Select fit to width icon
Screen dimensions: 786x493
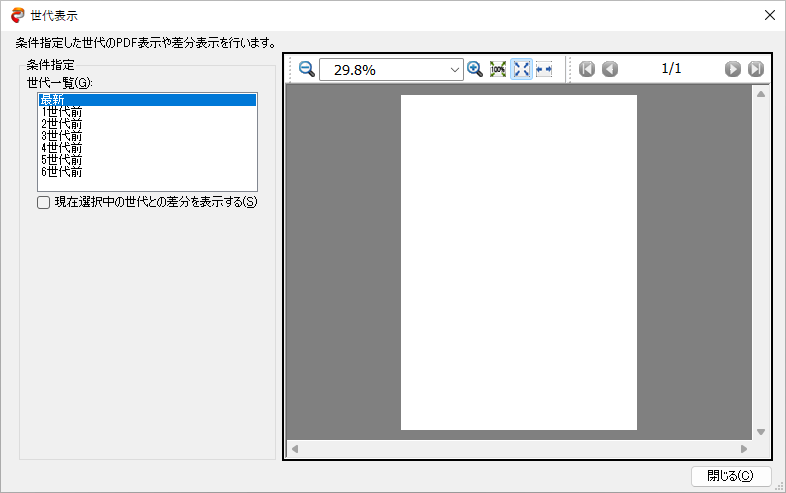544,69
